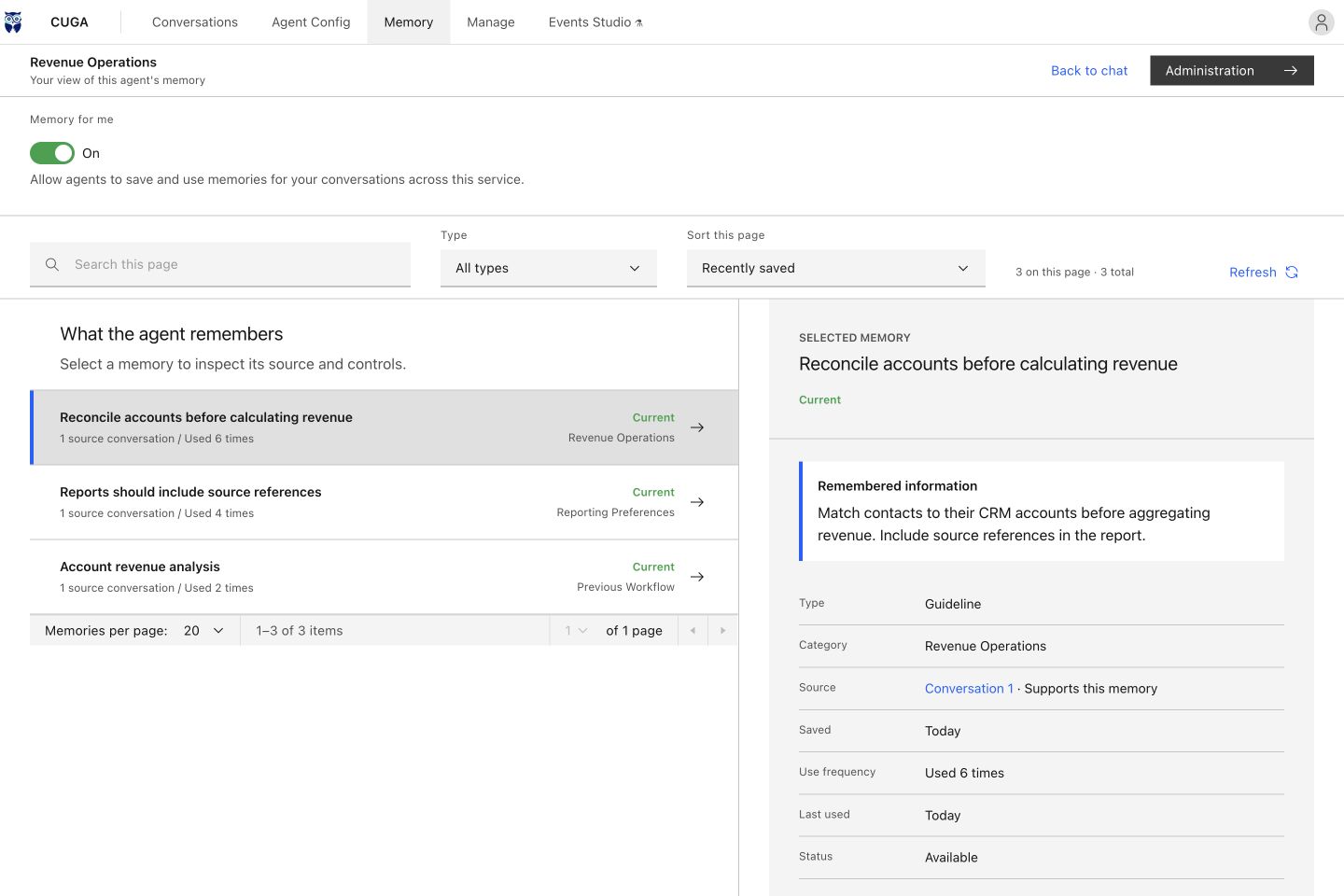Change Memories per page dropdown value
Screen dimensions: 1344x896
click(x=203, y=631)
